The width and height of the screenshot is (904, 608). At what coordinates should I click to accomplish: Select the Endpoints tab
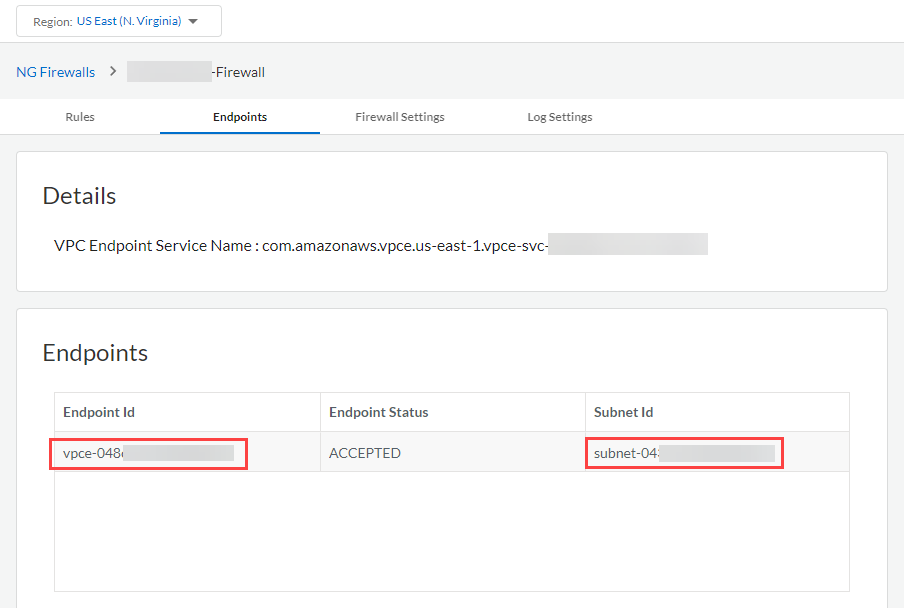click(x=240, y=117)
